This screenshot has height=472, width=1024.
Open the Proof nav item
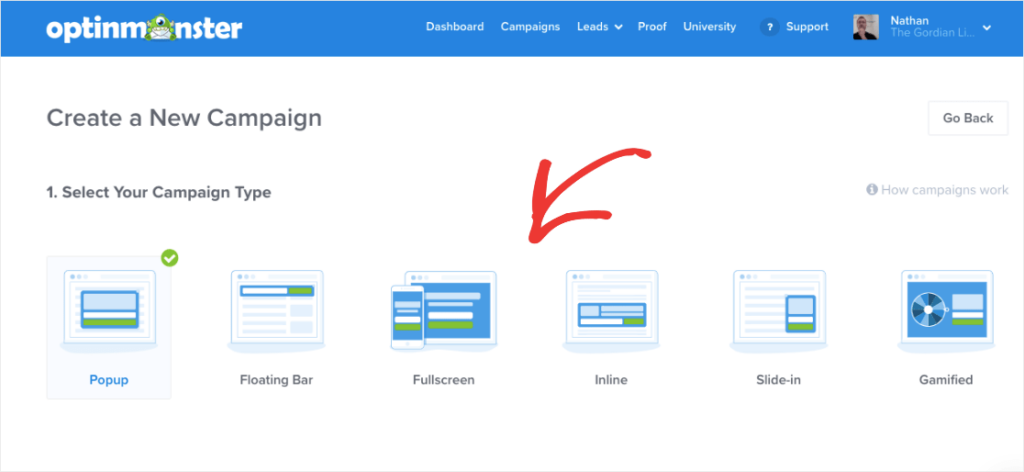[x=652, y=27]
